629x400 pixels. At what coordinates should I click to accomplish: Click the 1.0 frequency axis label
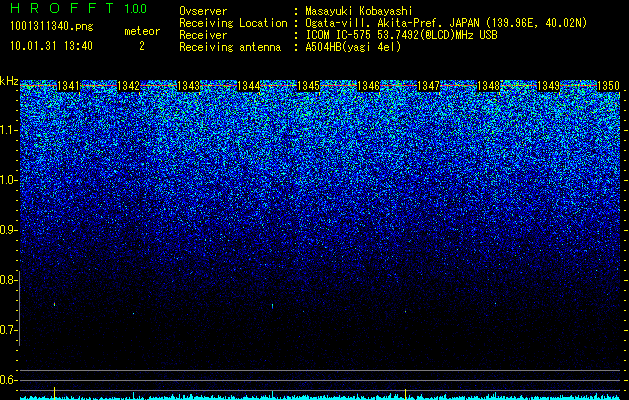[x=8, y=180]
